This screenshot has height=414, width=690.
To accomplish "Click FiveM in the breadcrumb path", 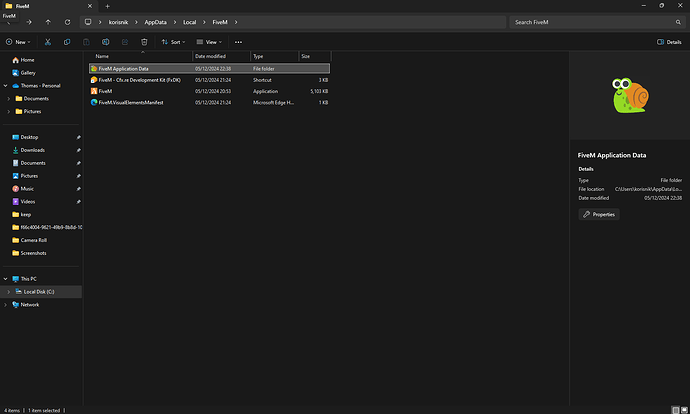I will pyautogui.click(x=220, y=22).
